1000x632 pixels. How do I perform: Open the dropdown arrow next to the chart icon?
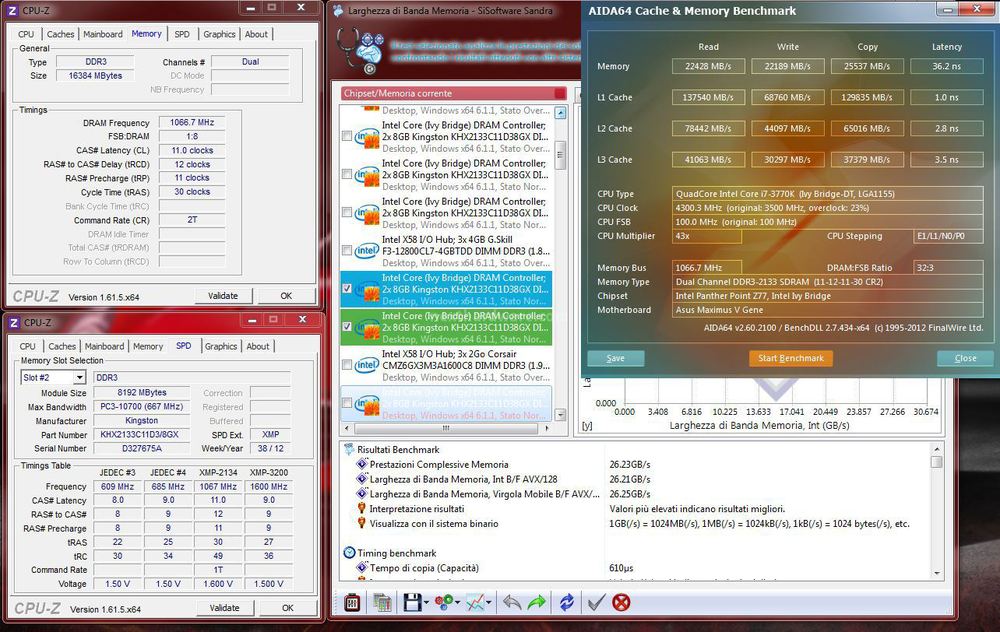click(489, 603)
